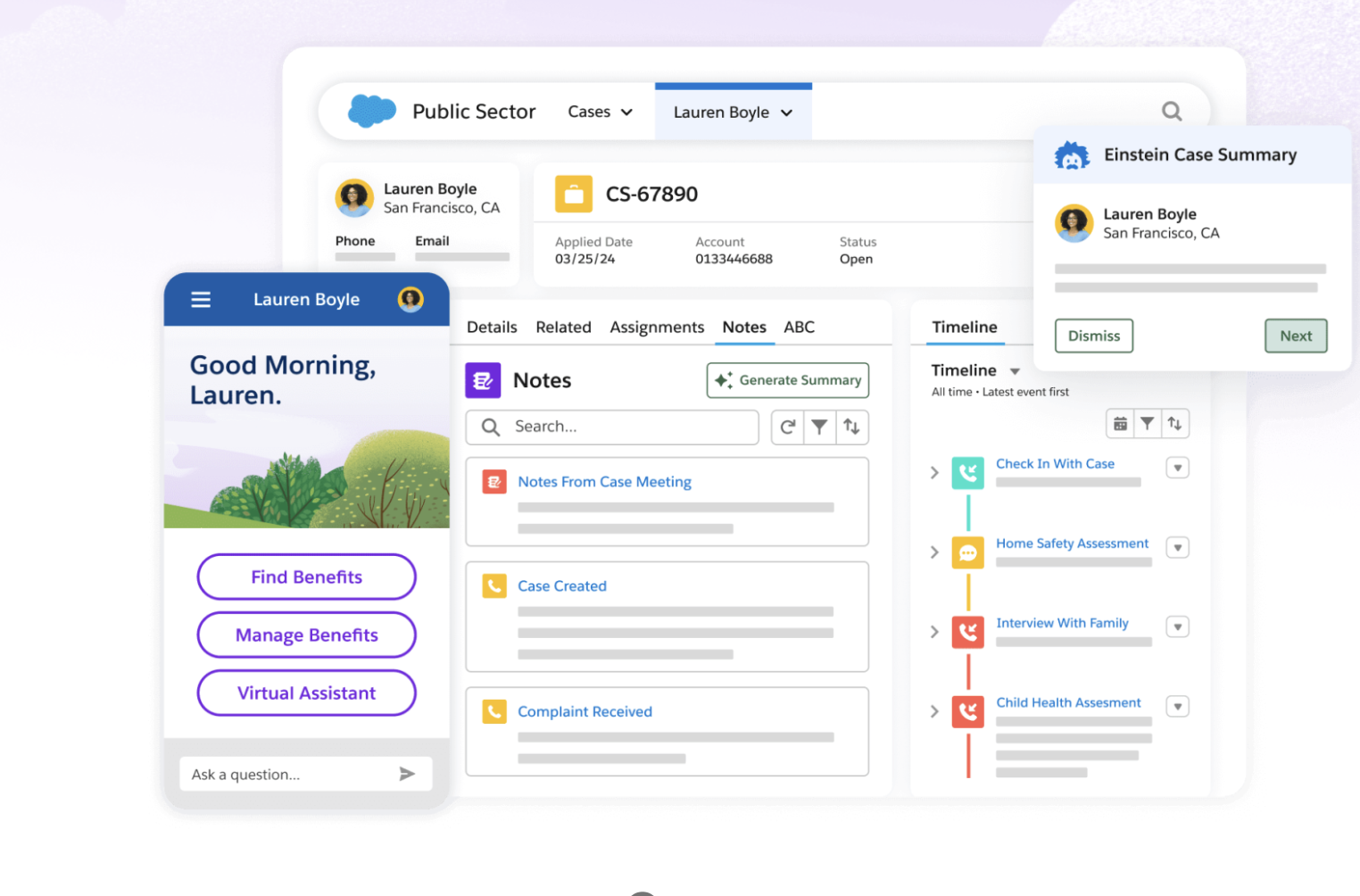
Task: Click the Ask a question field
Action: pos(306,774)
